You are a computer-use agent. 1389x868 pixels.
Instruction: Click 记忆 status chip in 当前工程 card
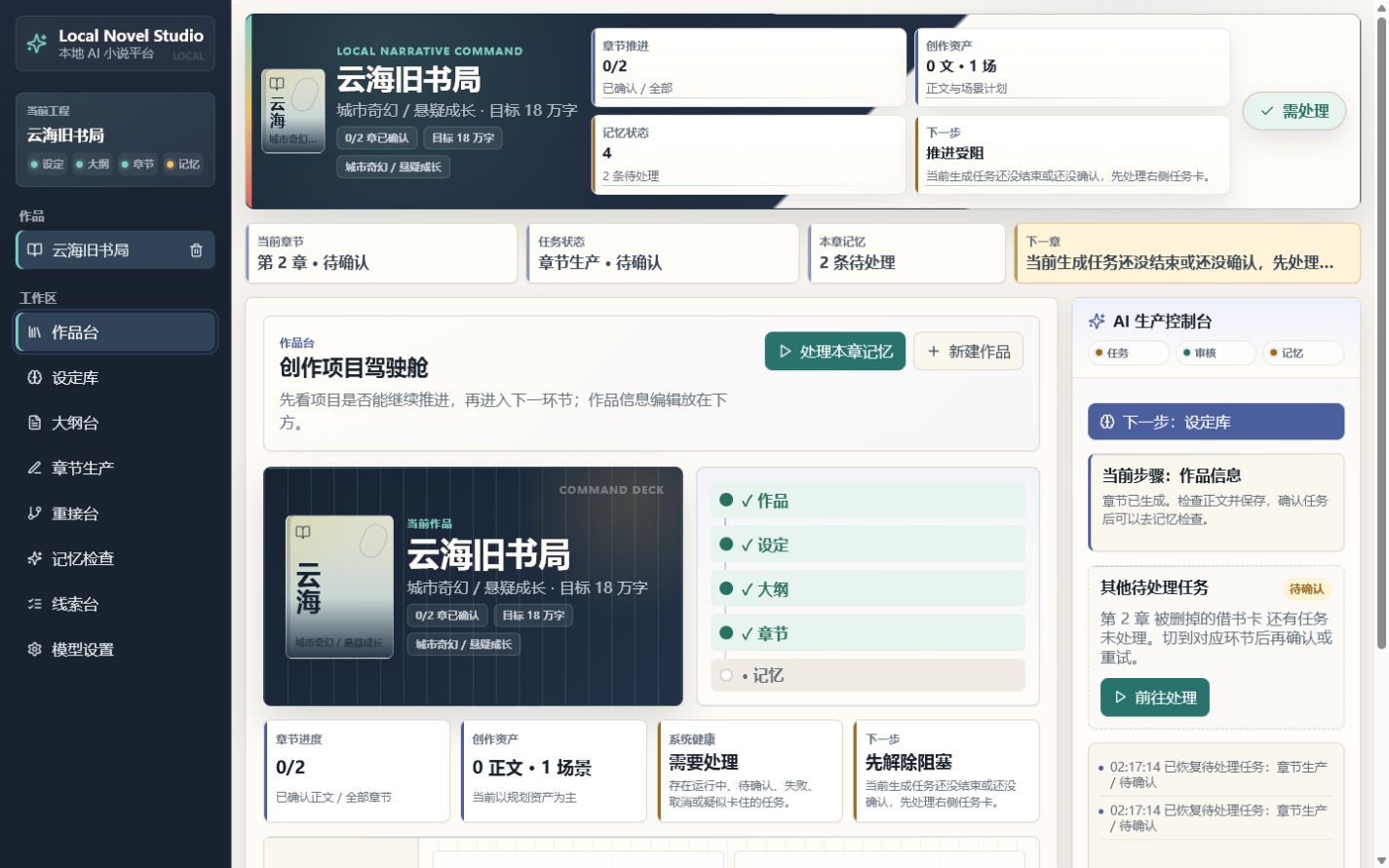[183, 164]
